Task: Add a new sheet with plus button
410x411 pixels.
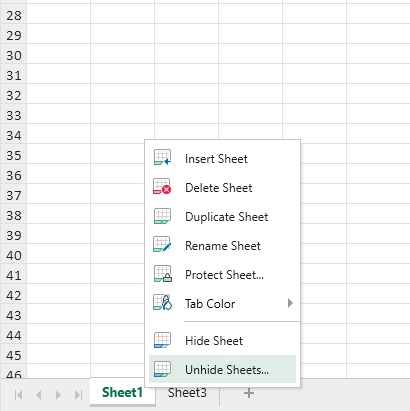Action: (249, 393)
